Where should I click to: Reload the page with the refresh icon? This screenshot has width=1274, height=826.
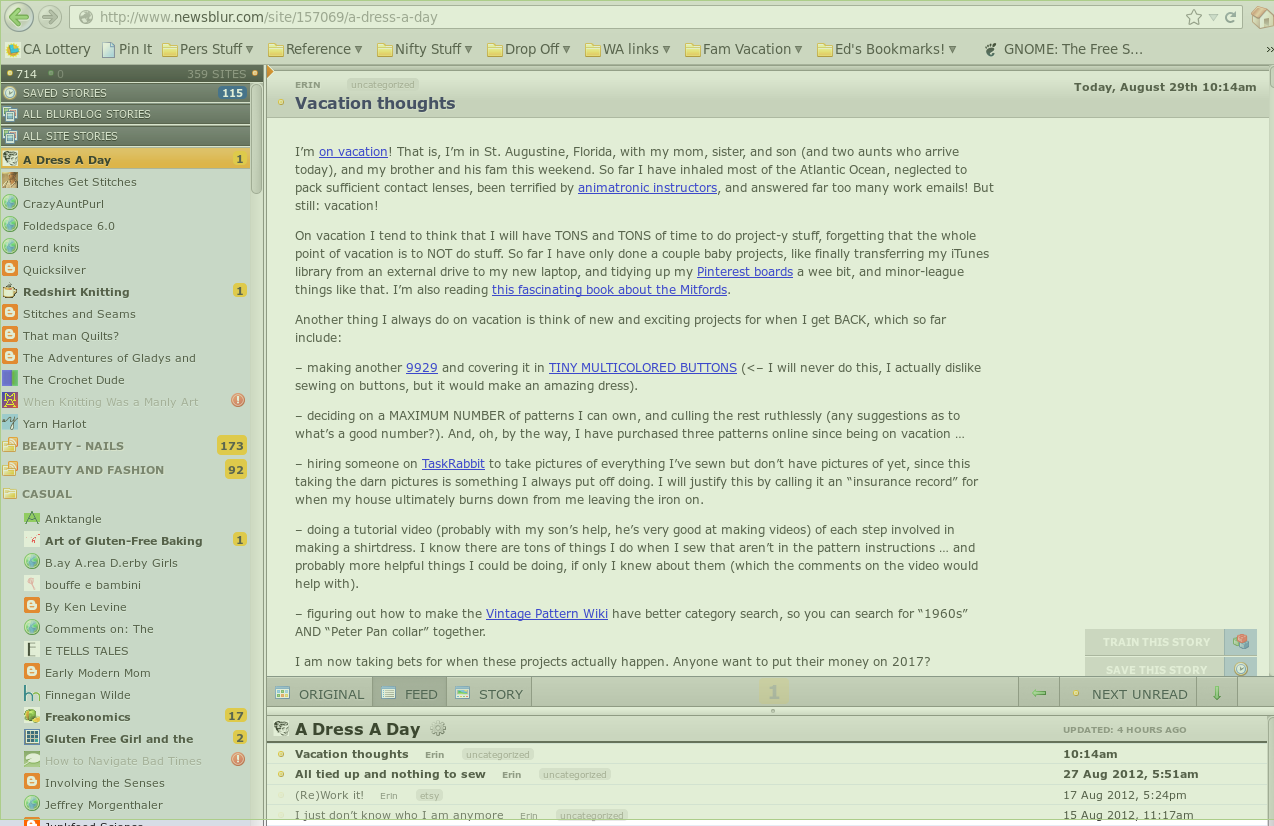(x=1232, y=17)
